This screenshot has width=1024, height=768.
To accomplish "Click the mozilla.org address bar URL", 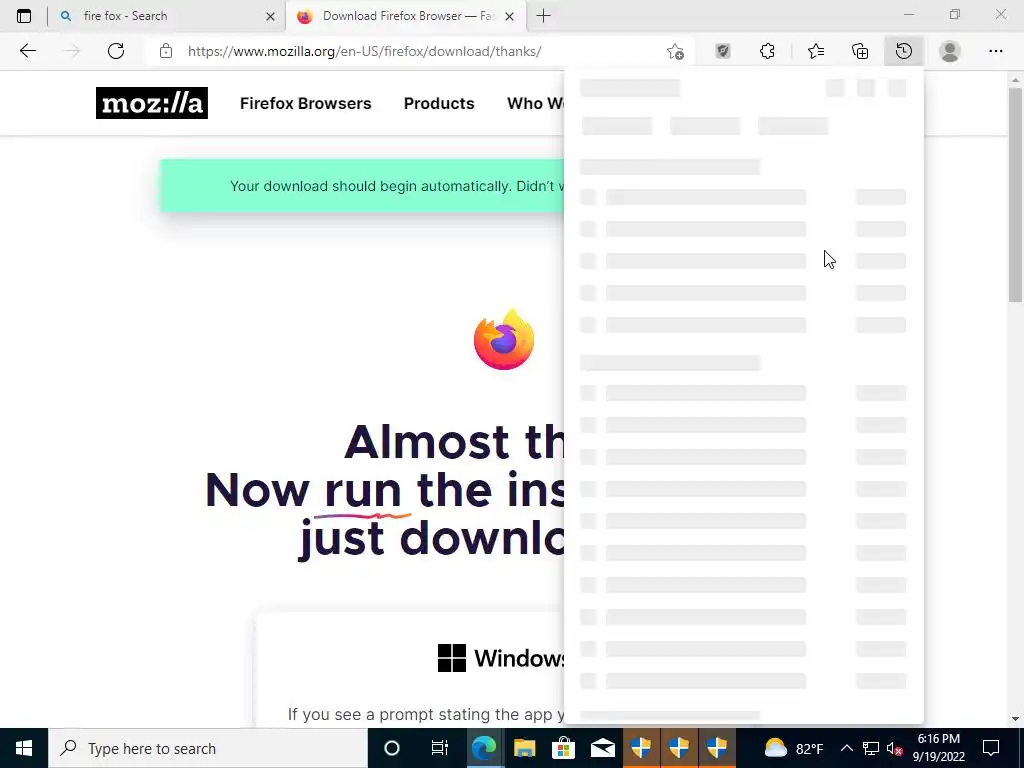I will [364, 51].
